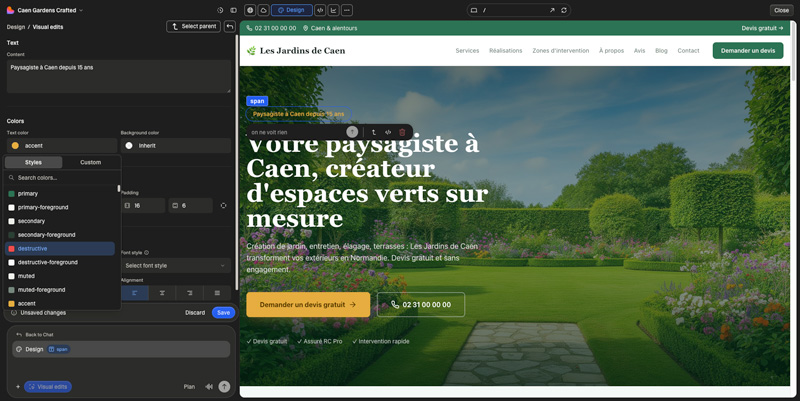The width and height of the screenshot is (800, 401).
Task: Toggle Plan mode in chat
Action: click(189, 387)
